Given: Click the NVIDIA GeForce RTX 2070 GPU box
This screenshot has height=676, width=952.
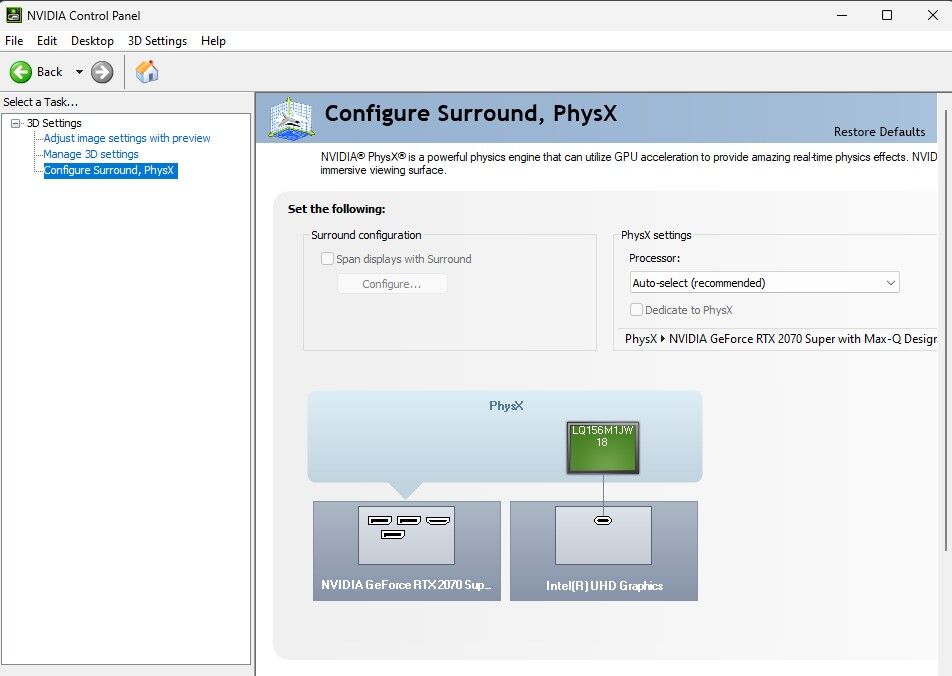Looking at the screenshot, I should click(407, 551).
